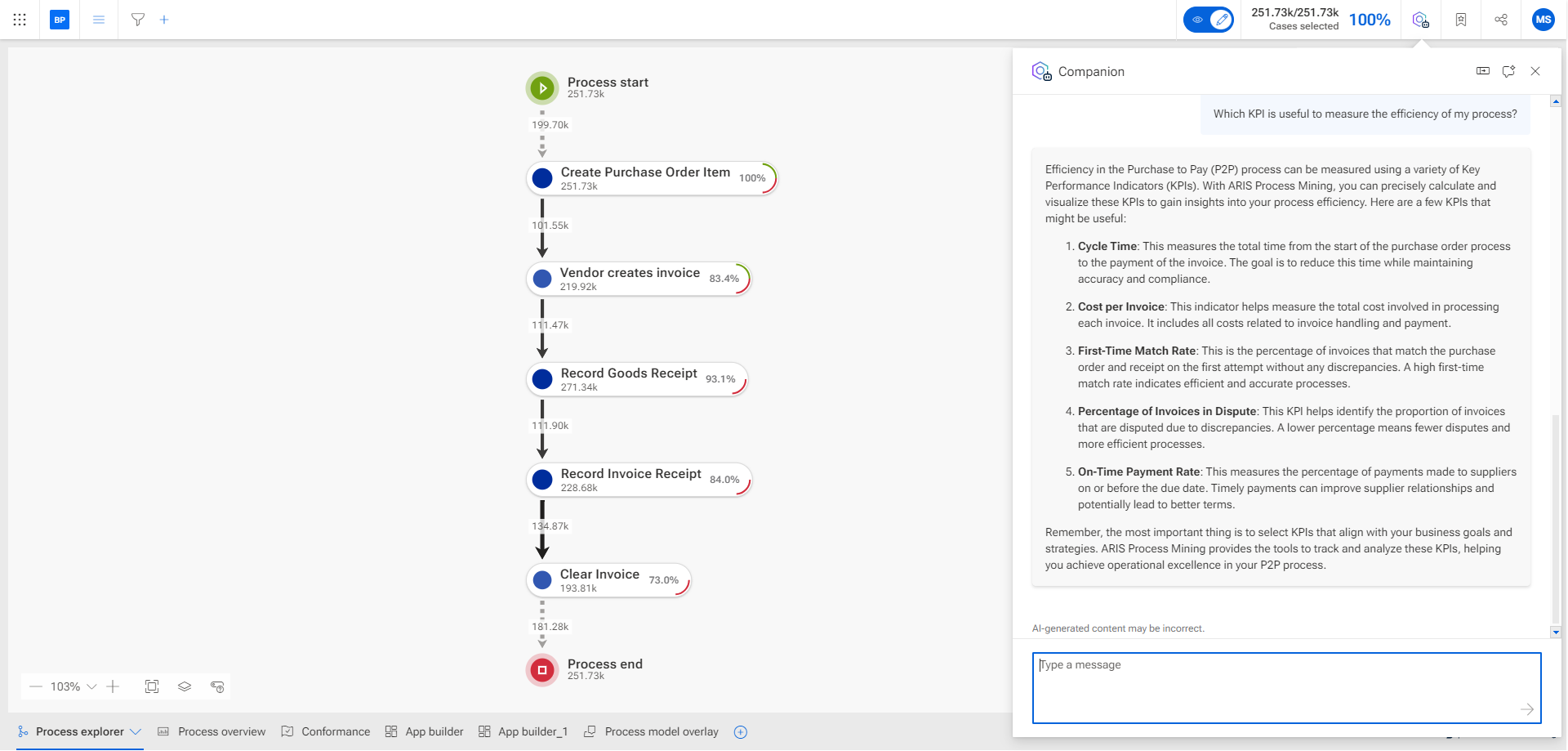The image size is (1568, 751).
Task: Click the First-Time Match Rate heading
Action: click(x=1137, y=351)
